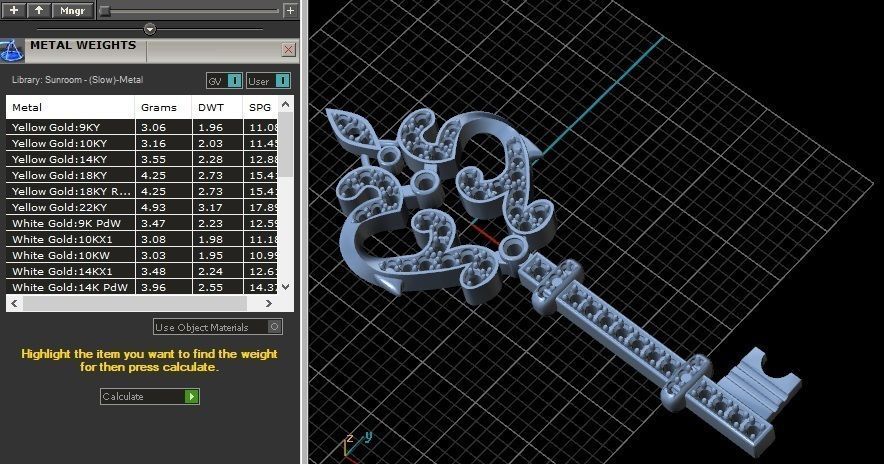The image size is (884, 464).
Task: Select the Yellow Gold:18KY row
Action: [142, 175]
